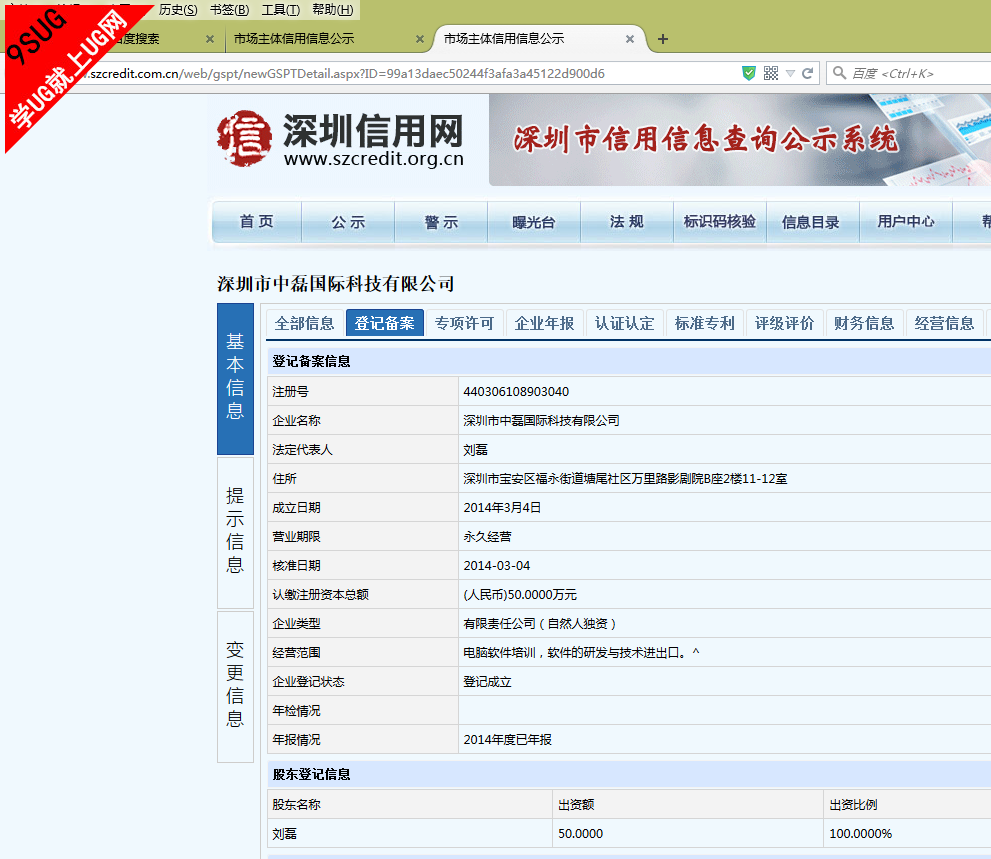Open the 工具(T) menu

tap(281, 9)
